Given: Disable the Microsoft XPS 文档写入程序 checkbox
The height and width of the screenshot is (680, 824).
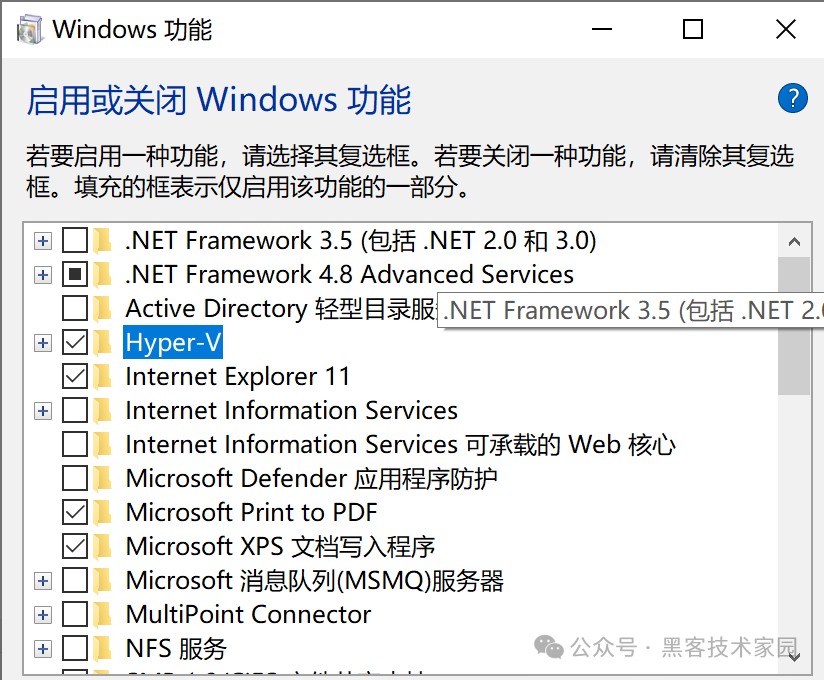Looking at the screenshot, I should [75, 547].
